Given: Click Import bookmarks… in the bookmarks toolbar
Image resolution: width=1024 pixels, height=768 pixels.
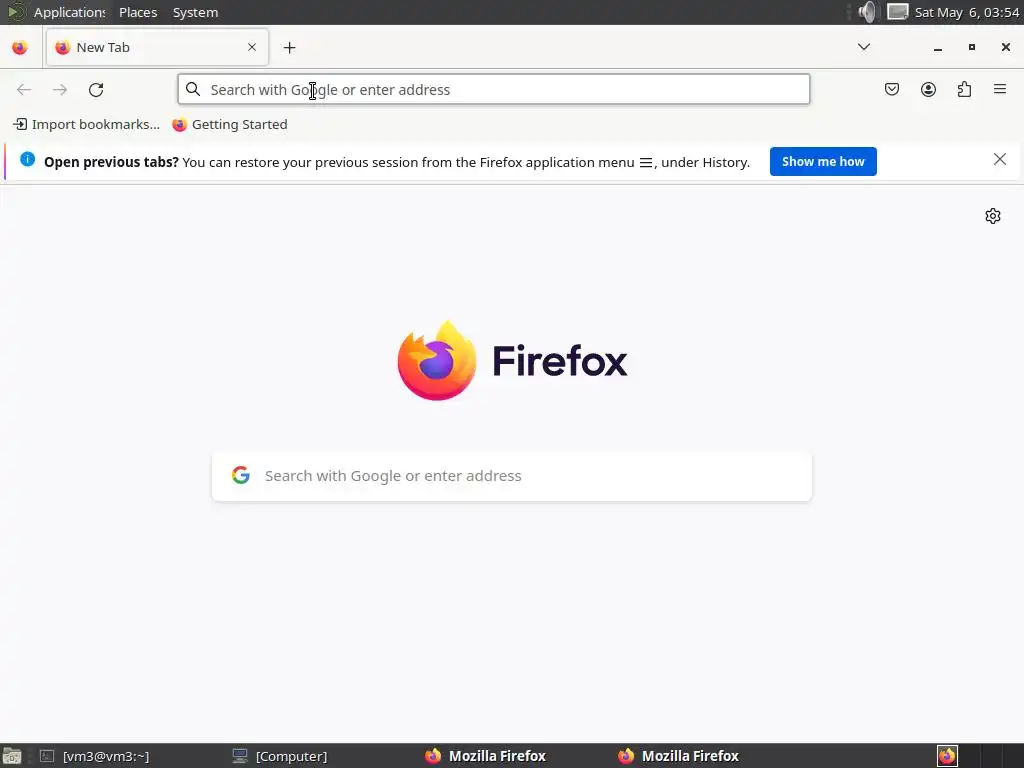Looking at the screenshot, I should pos(86,124).
